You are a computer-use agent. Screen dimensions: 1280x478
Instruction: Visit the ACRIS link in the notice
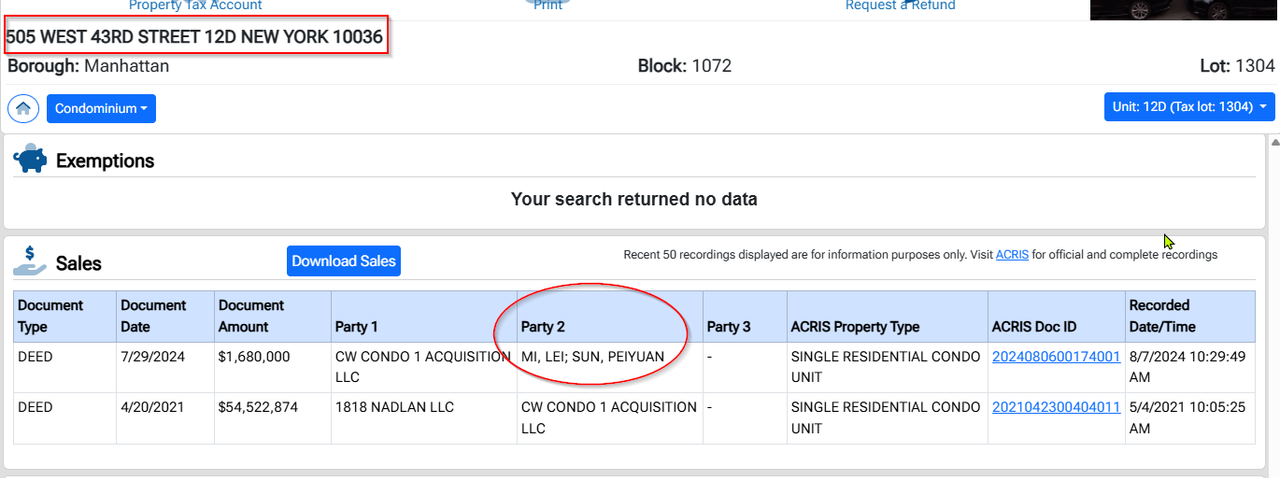(1012, 255)
